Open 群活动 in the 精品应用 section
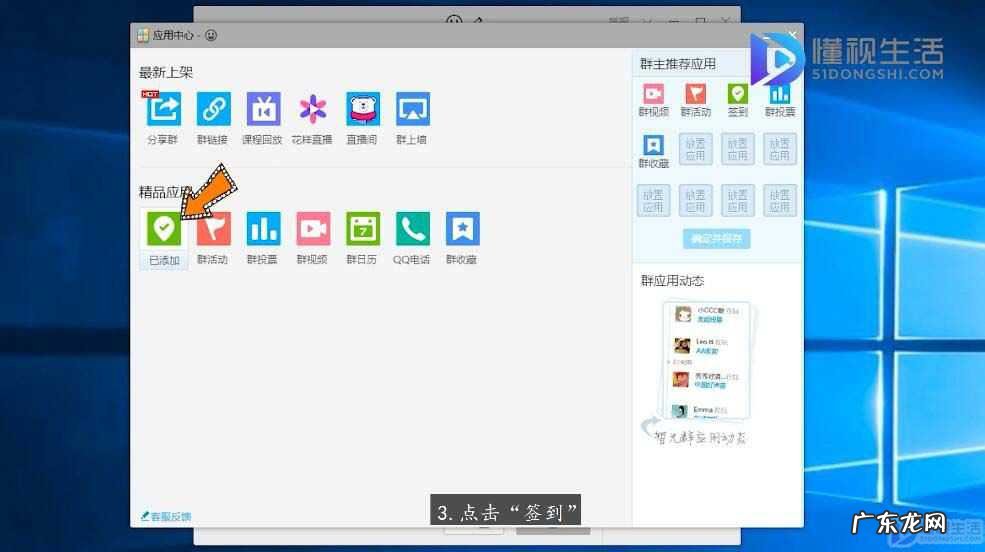Screen dimensions: 985x552 pos(213,229)
